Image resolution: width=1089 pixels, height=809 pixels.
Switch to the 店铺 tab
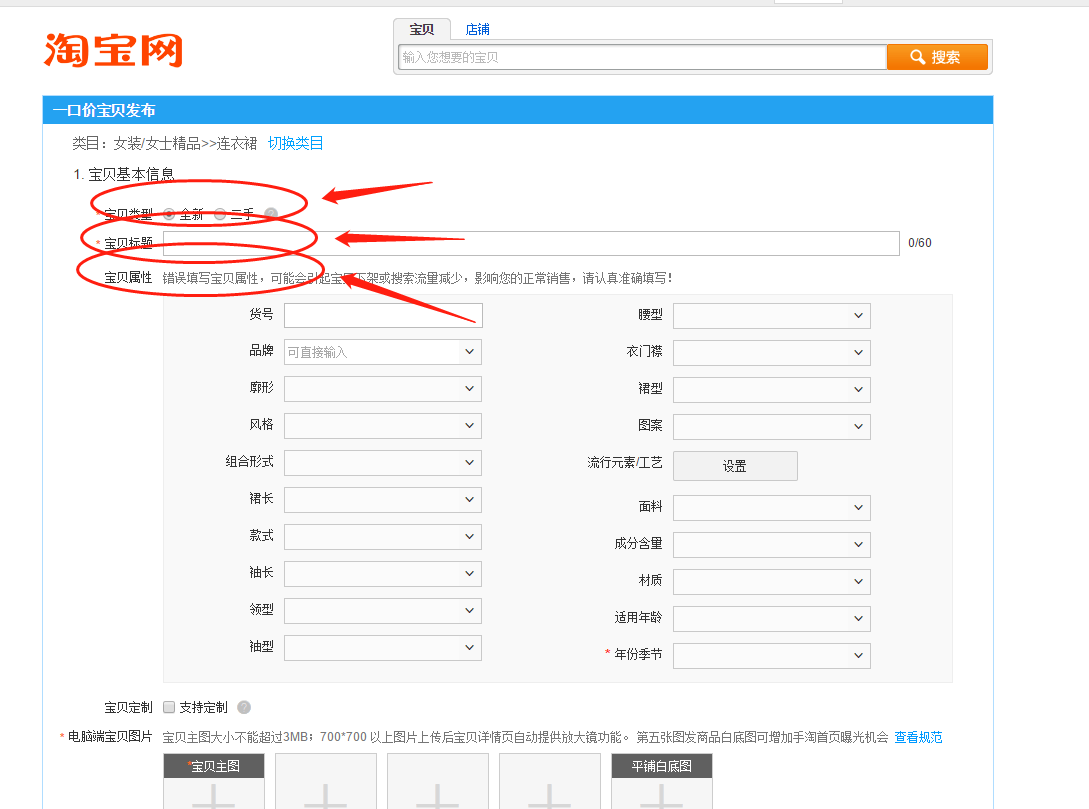[477, 29]
